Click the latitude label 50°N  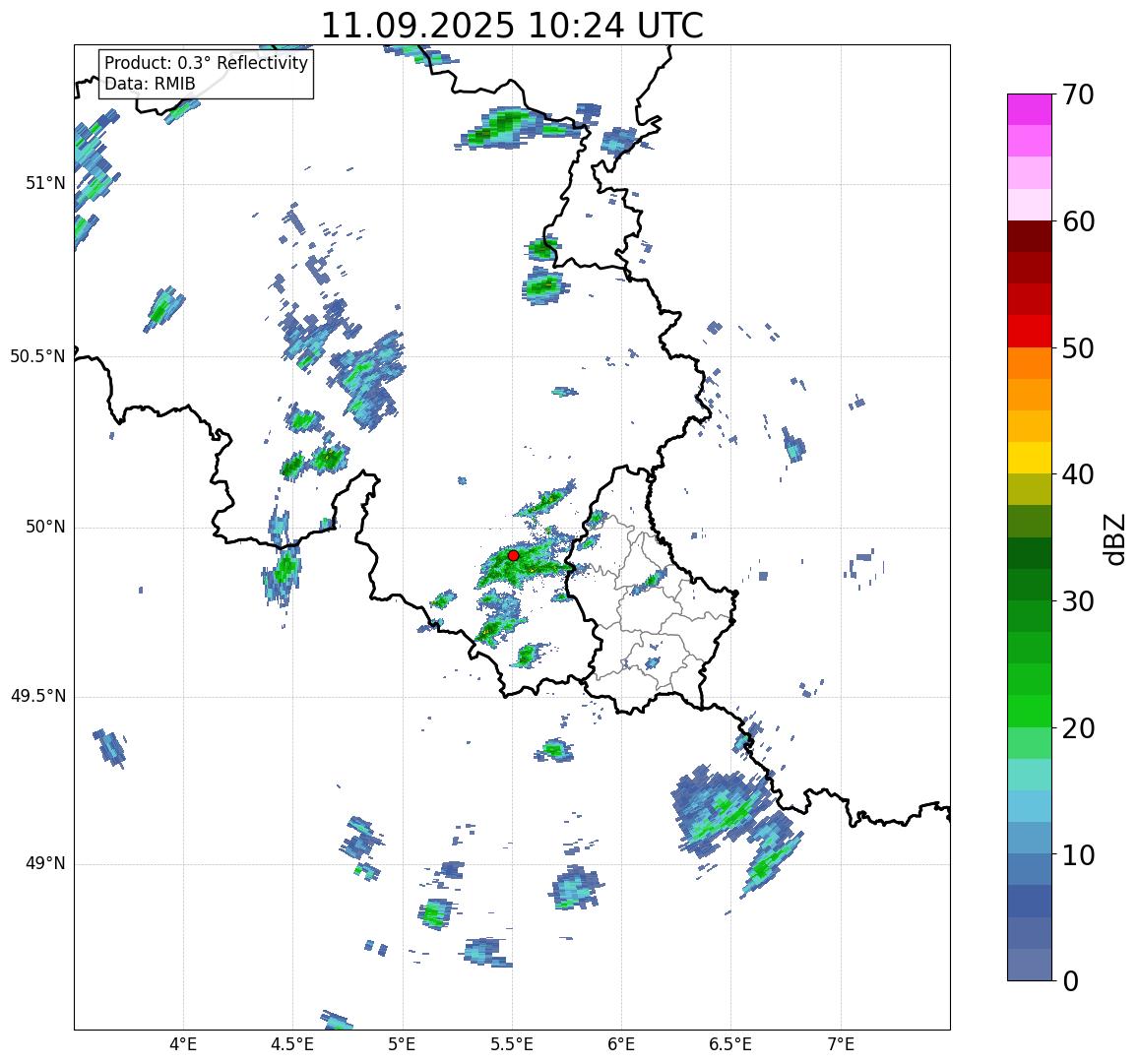(x=45, y=528)
